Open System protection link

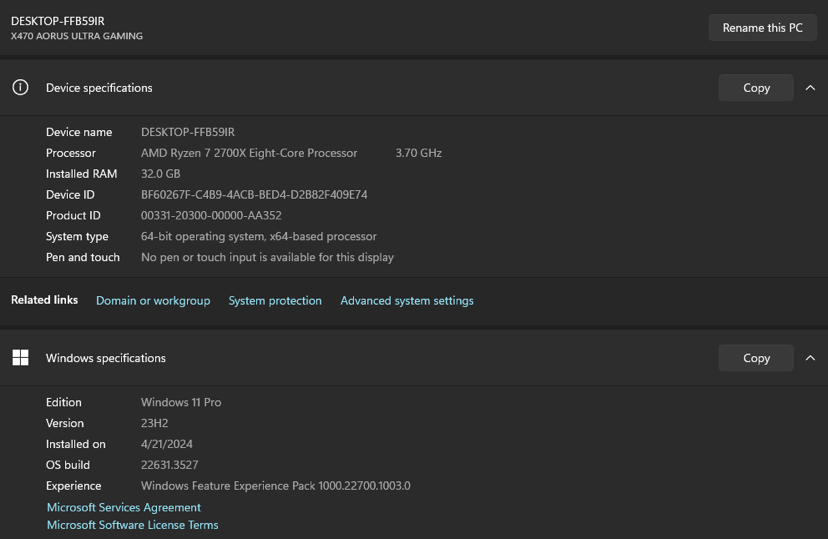tap(275, 300)
